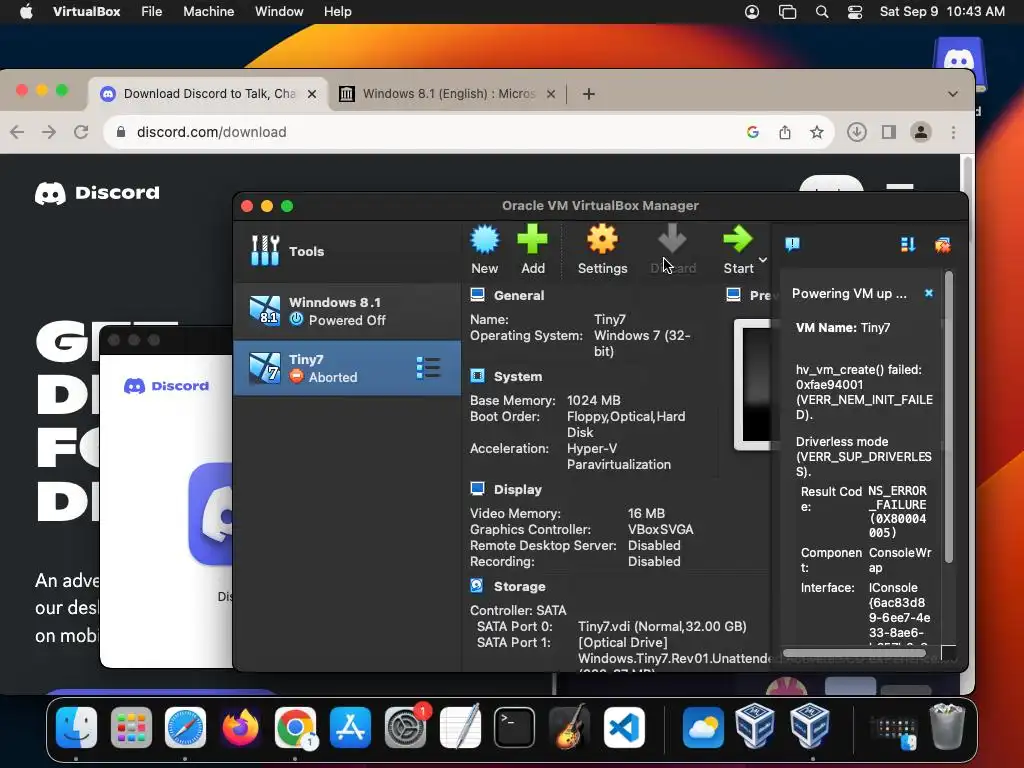The height and width of the screenshot is (768, 1024).
Task: Open Visual Studio Code from the Dock
Action: (x=624, y=727)
